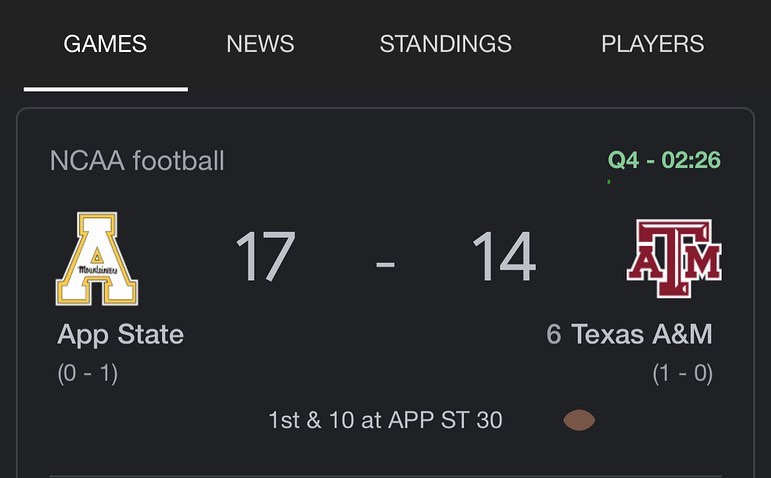Viewport: 771px width, 478px height.
Task: Click the 1st & 10 at APP ST 30 text
Action: point(385,420)
